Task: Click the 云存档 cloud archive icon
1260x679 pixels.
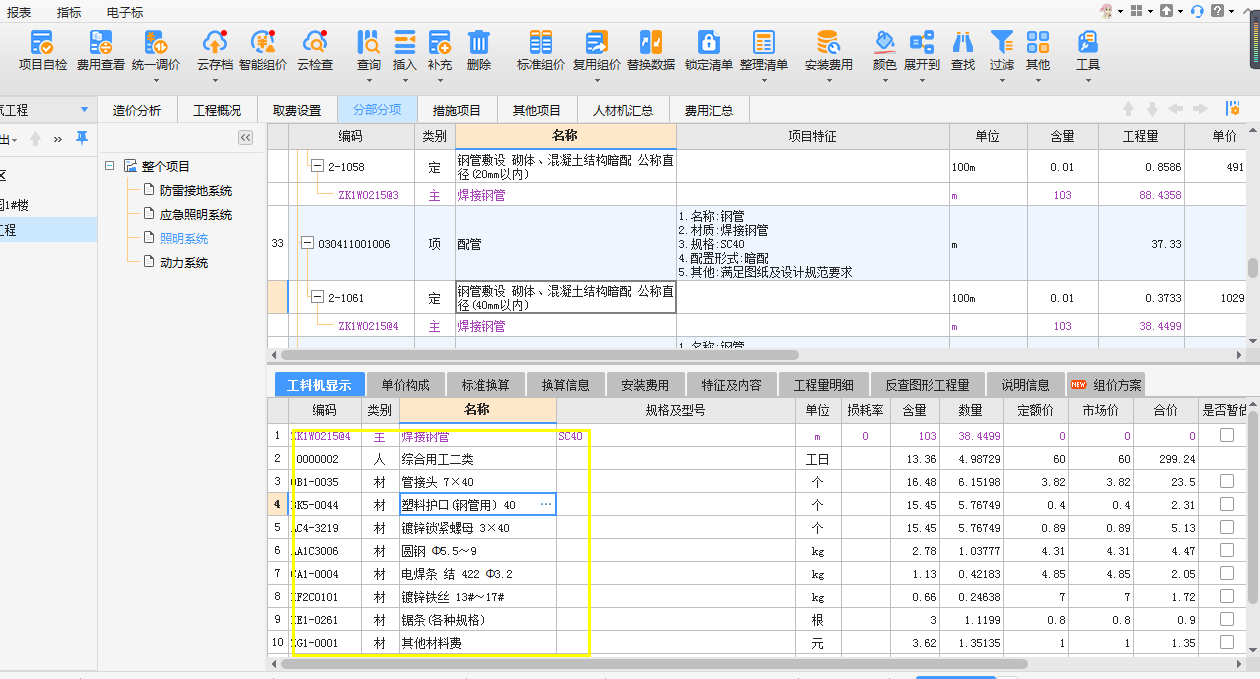Action: coord(214,43)
